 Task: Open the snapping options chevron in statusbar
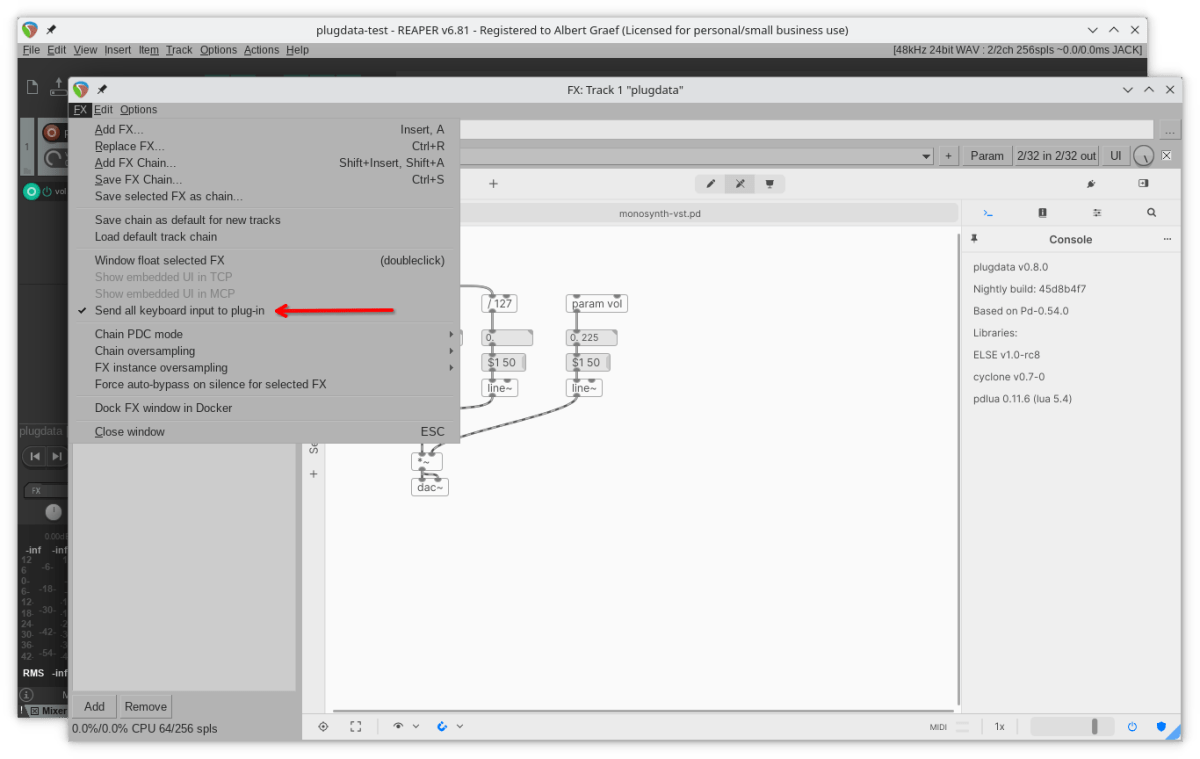460,727
